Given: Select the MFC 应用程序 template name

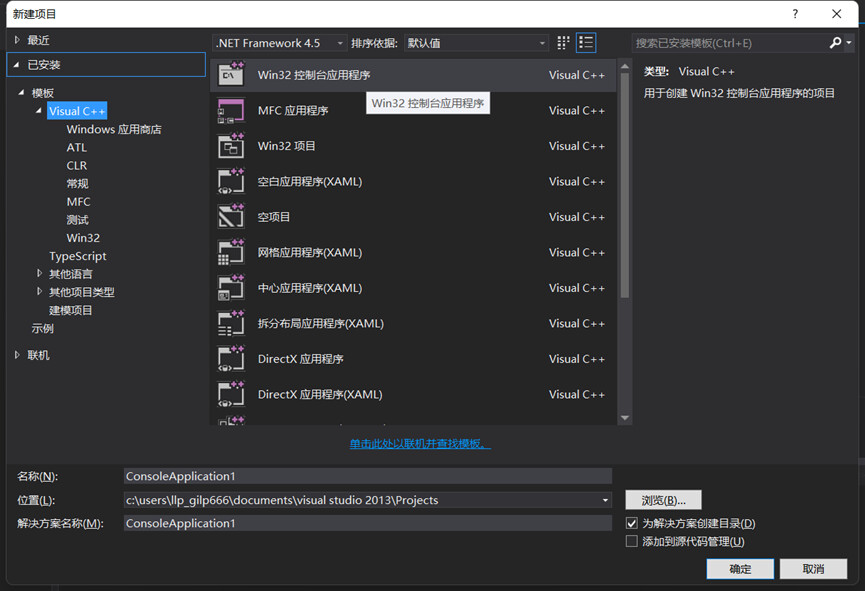Looking at the screenshot, I should [x=293, y=110].
